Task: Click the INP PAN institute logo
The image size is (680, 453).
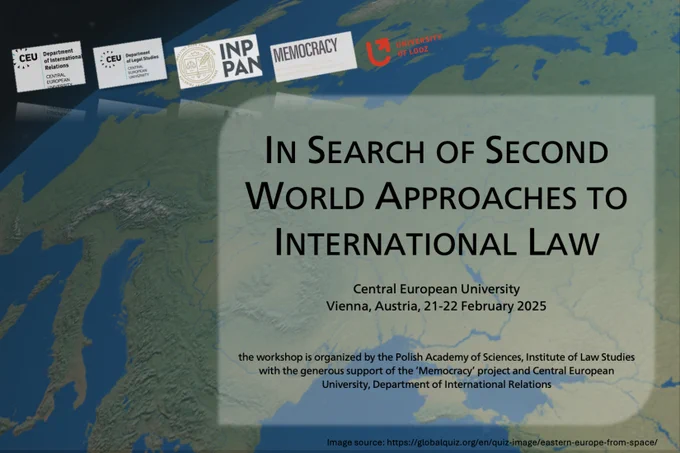Action: pos(218,62)
